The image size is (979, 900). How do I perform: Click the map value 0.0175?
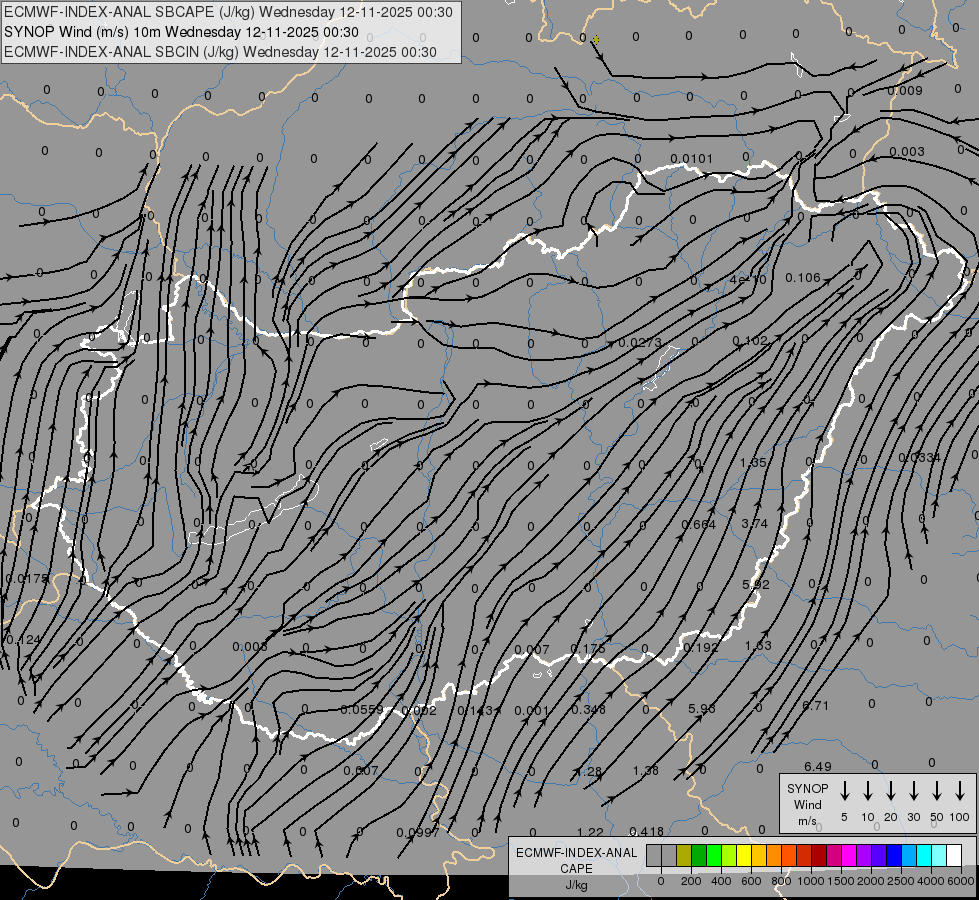pyautogui.click(x=27, y=578)
